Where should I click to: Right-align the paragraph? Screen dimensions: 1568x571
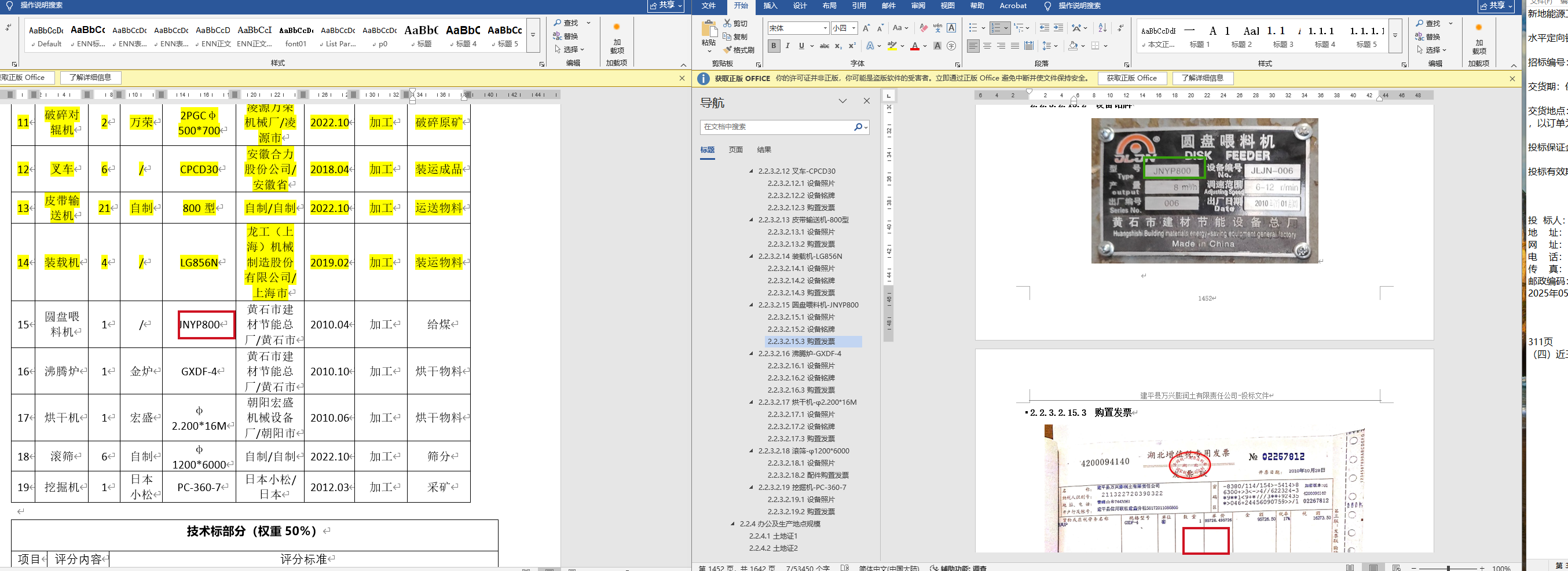pyautogui.click(x=1001, y=46)
